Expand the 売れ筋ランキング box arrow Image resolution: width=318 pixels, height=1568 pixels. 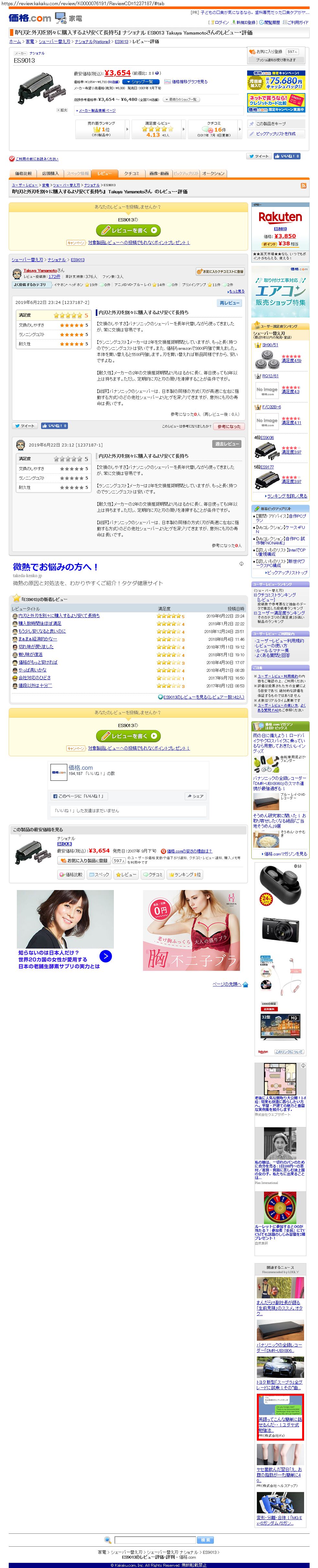pos(127,128)
